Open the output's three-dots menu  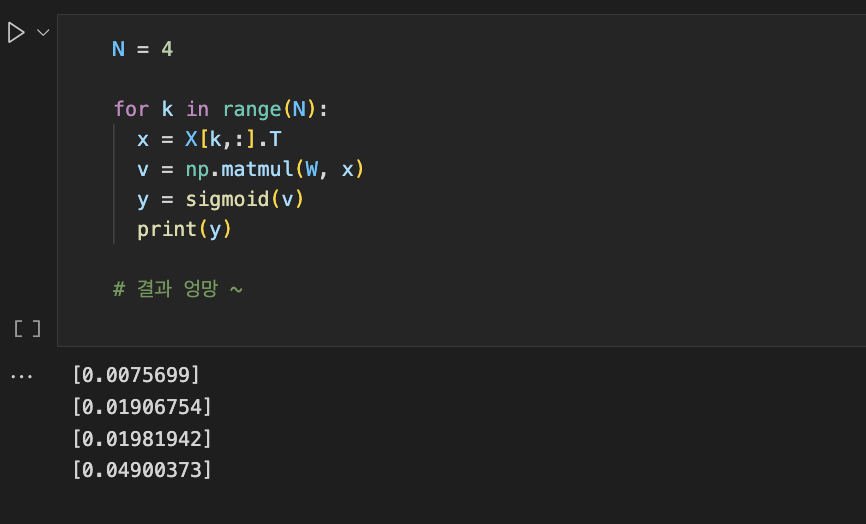tap(22, 377)
